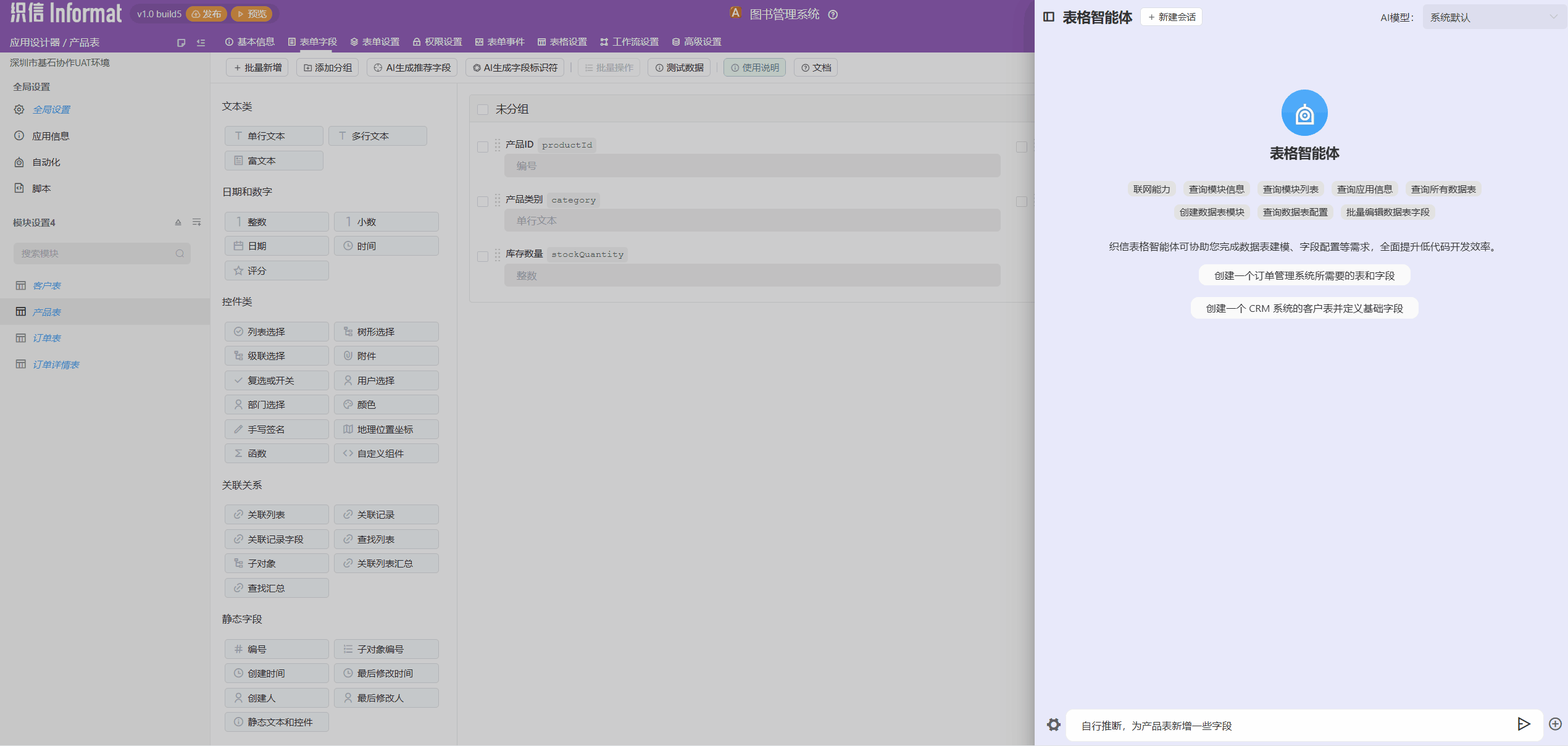Switch to the 表单设置 tab
Image resolution: width=1568 pixels, height=746 pixels.
tap(375, 42)
